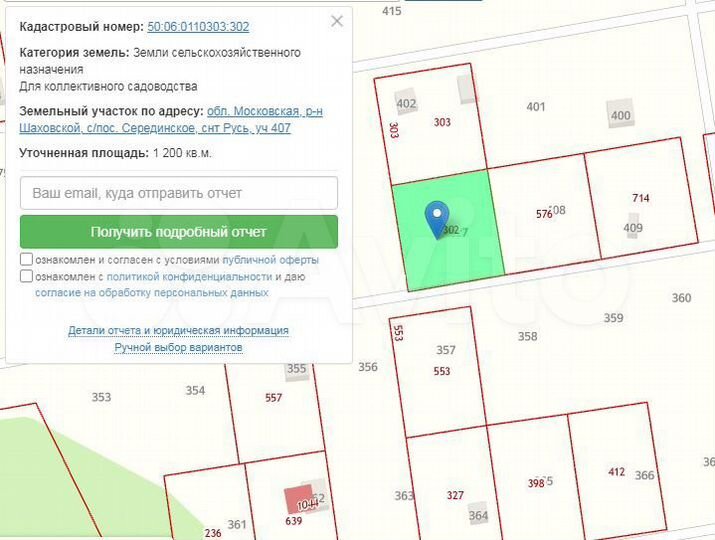
Task: Close the cadastral info popup
Action: (x=337, y=21)
